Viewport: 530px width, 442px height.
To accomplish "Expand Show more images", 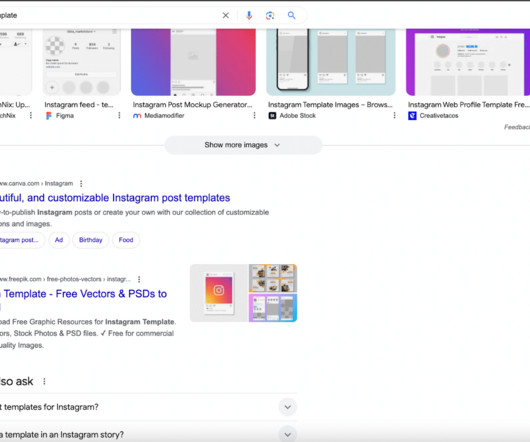I will pos(243,145).
